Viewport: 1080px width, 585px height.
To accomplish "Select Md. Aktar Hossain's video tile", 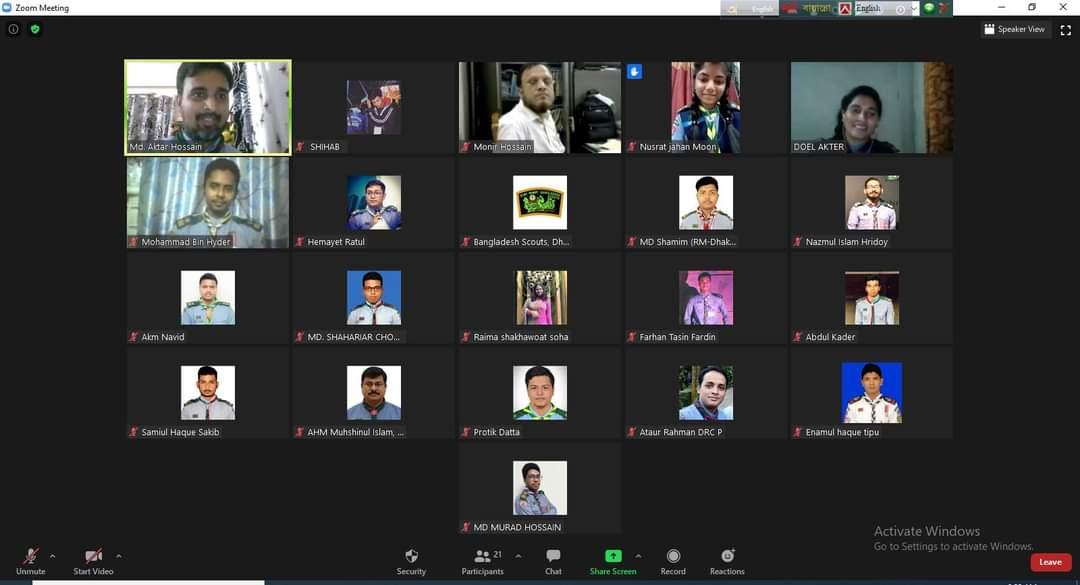I will [x=207, y=106].
